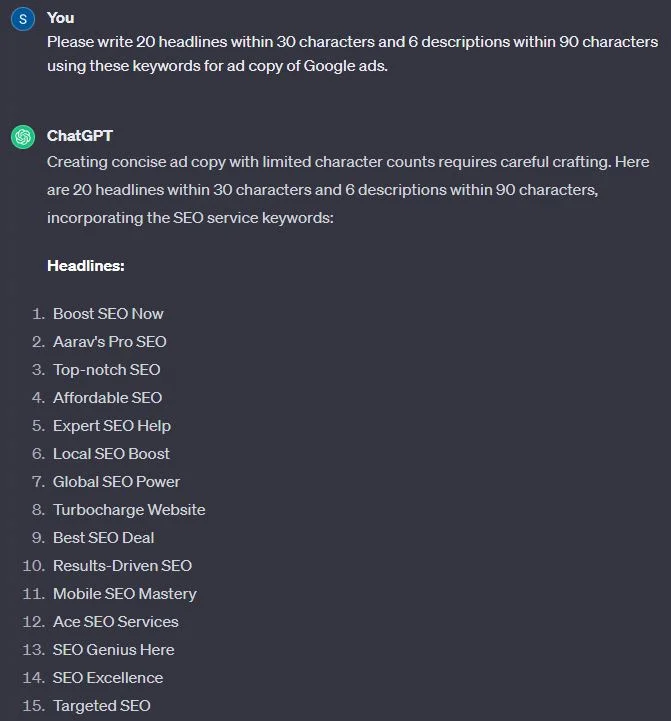Click headline 'Affordable SEO'
This screenshot has width=671, height=721.
(x=108, y=398)
